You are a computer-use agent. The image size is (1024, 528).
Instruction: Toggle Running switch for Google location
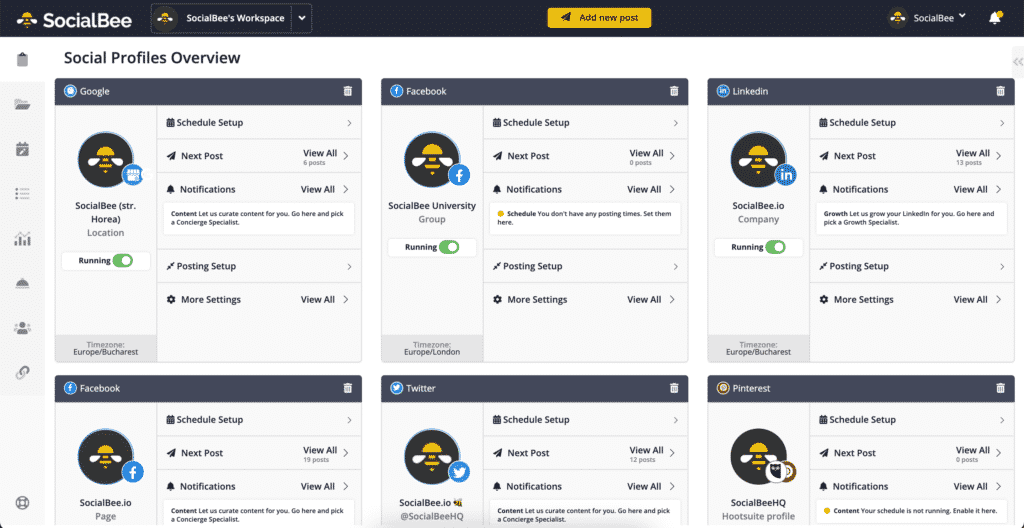(x=122, y=261)
